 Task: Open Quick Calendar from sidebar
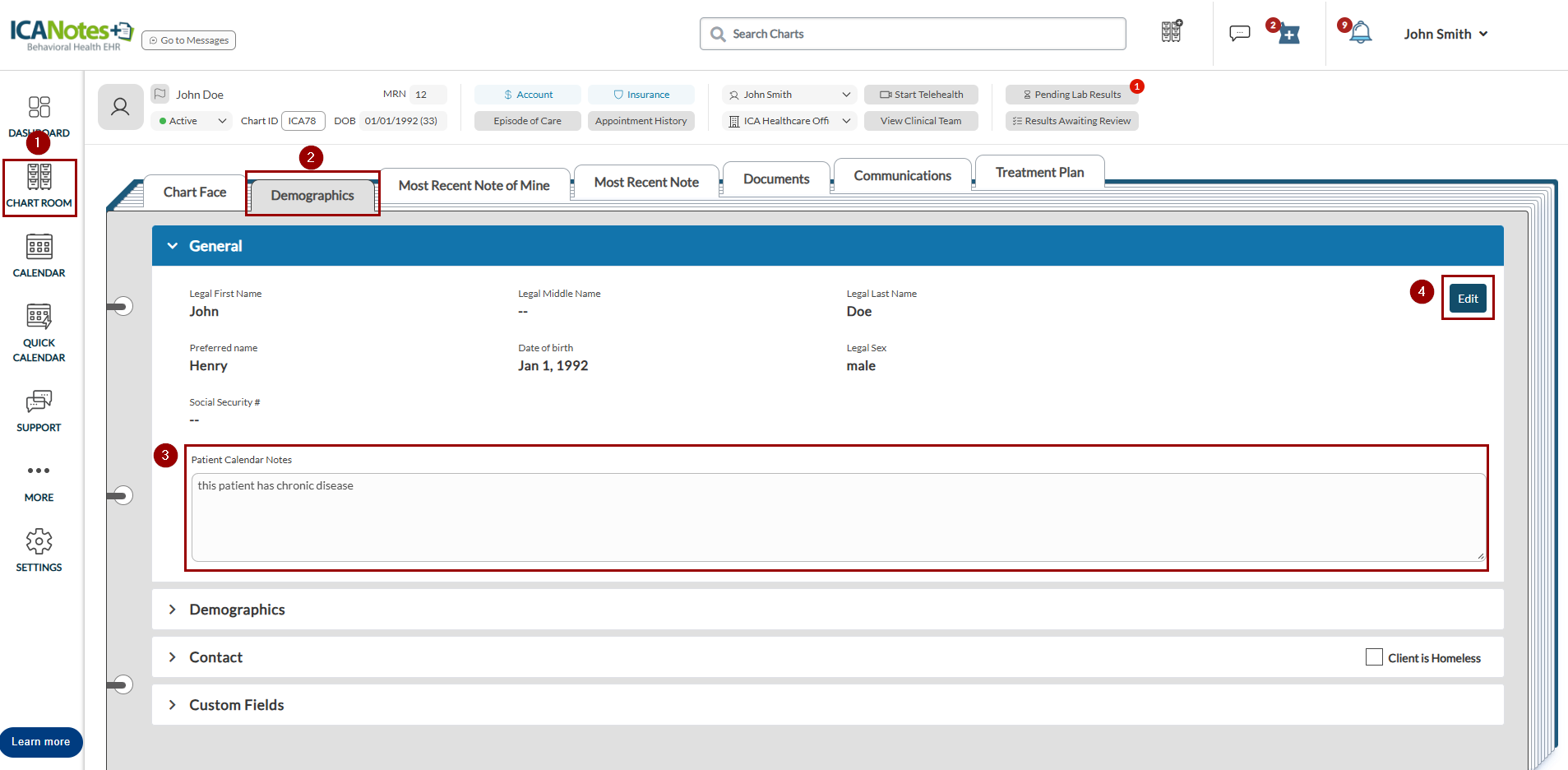click(39, 318)
